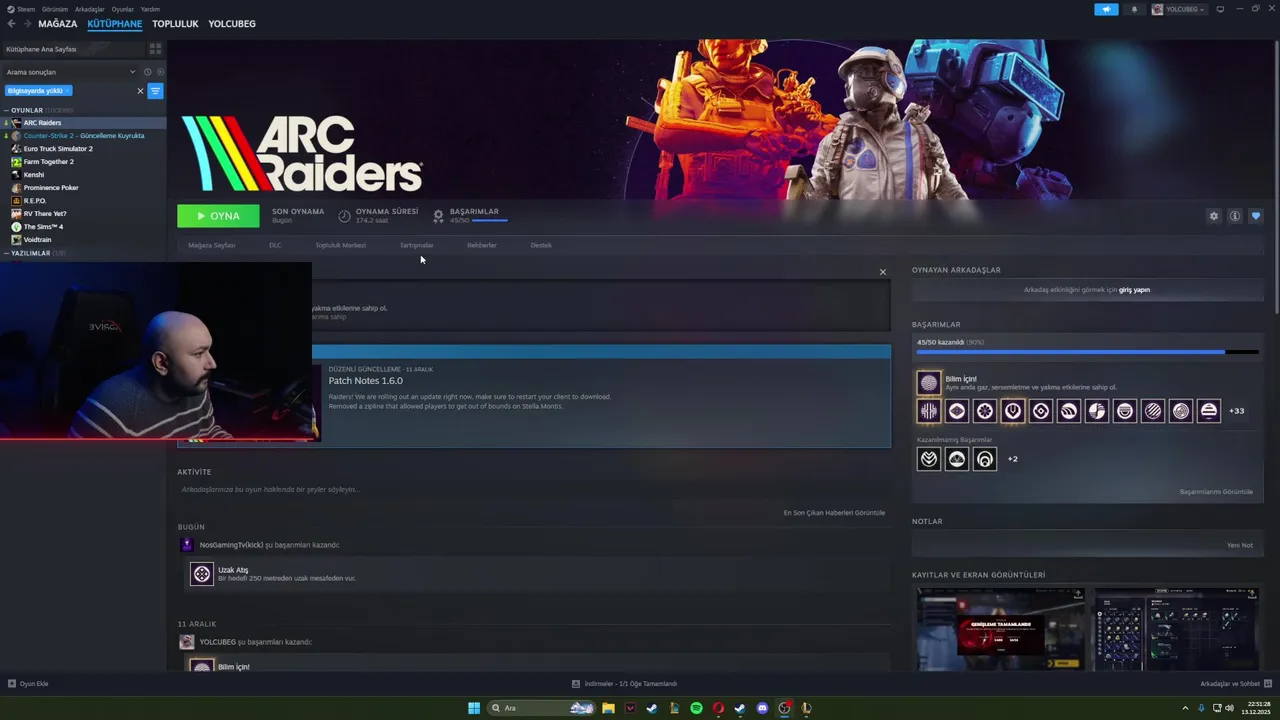This screenshot has height=720, width=1280.
Task: Expand Arama sonuçları dropdown
Action: [x=132, y=72]
